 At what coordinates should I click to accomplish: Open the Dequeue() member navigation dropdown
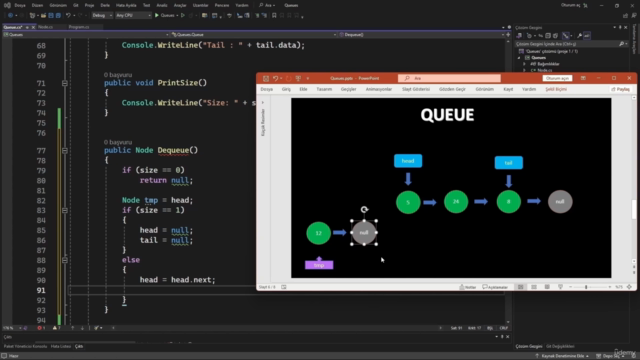click(422, 35)
